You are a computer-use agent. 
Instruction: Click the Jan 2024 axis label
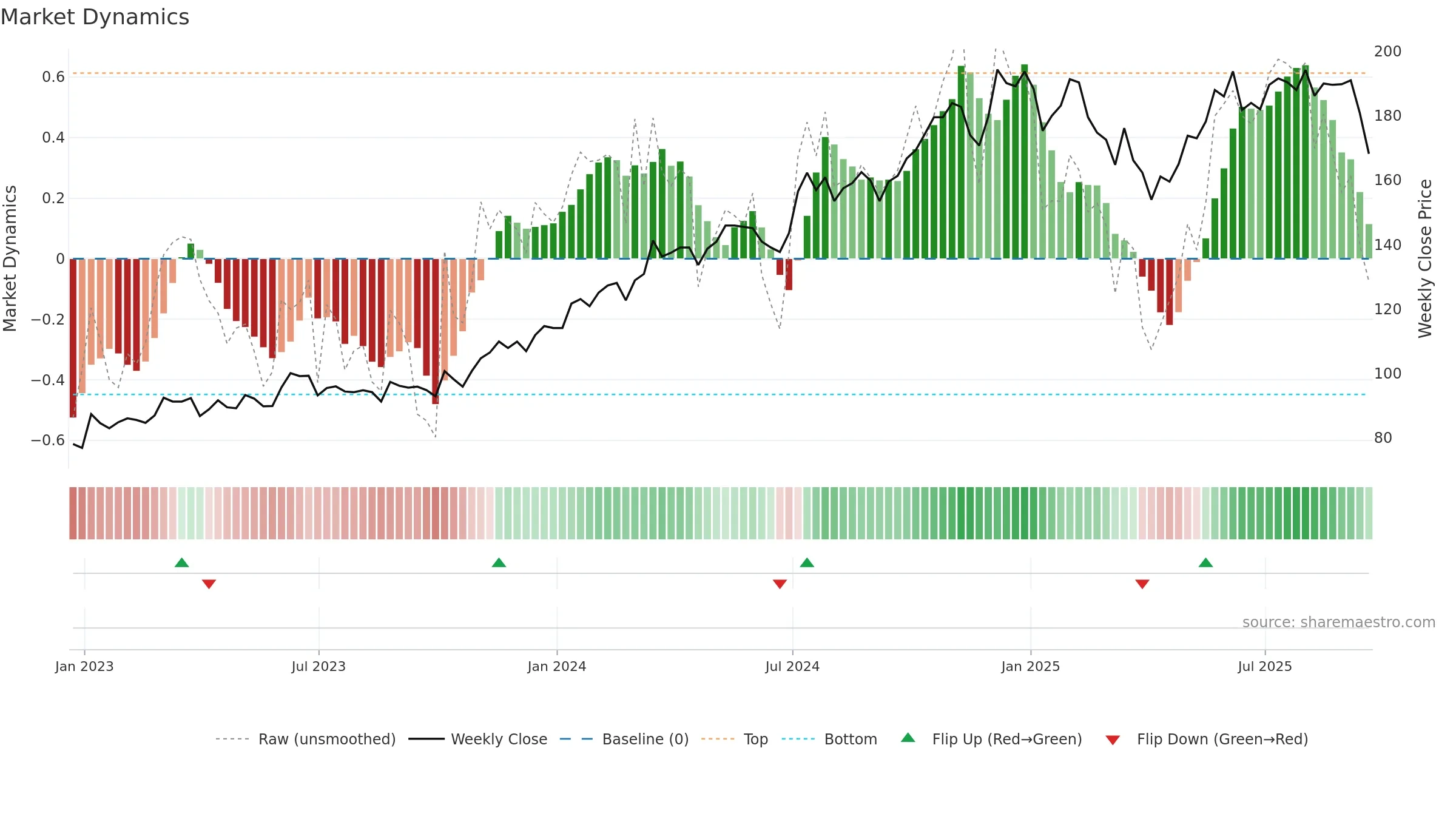pos(557,666)
